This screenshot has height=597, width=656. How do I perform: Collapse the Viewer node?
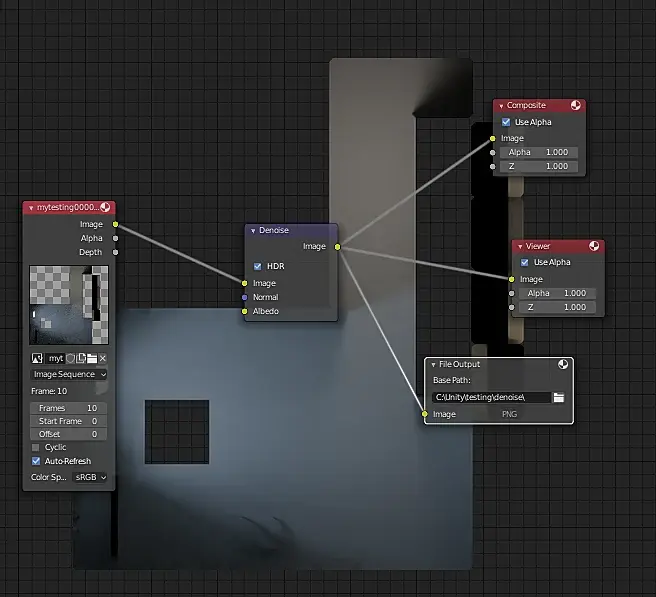point(520,247)
